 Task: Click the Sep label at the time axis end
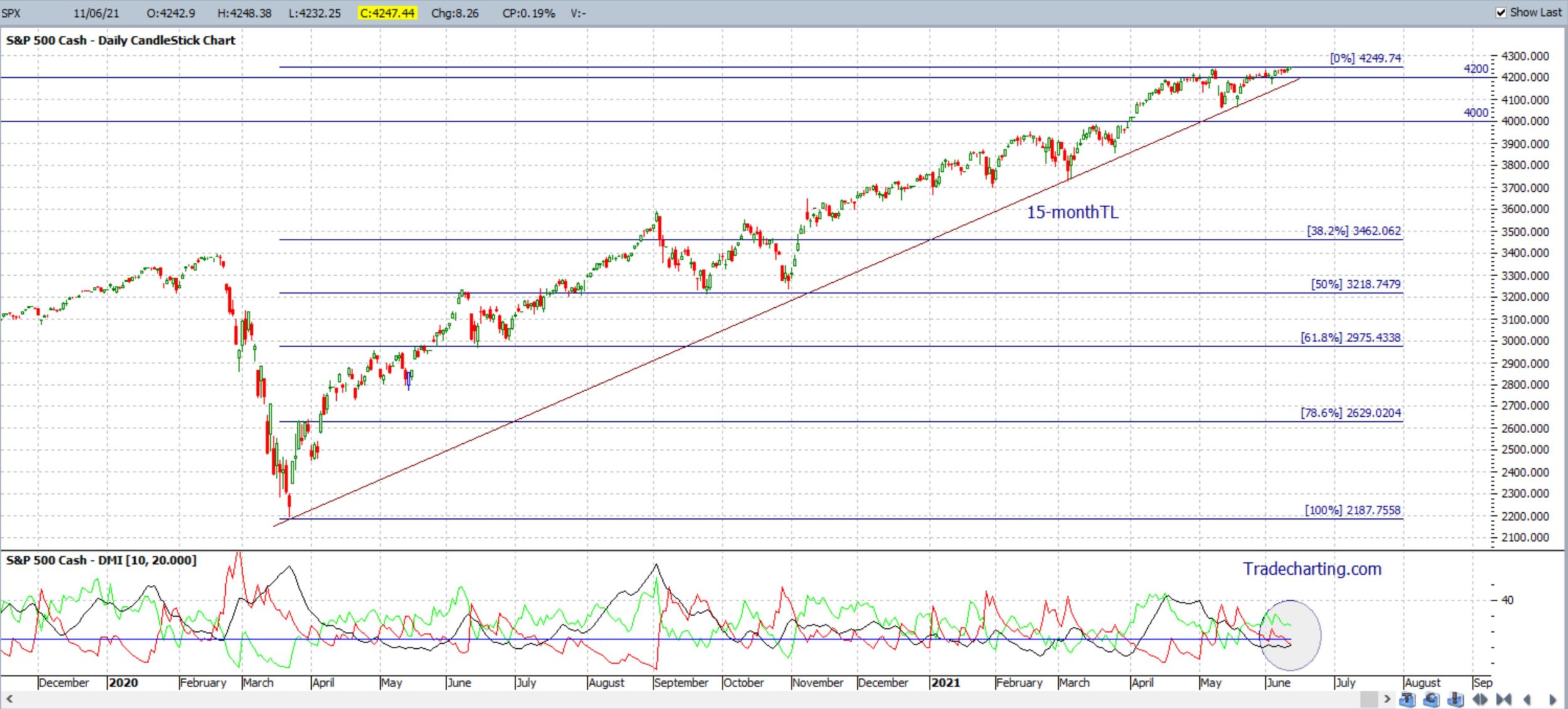point(1483,682)
